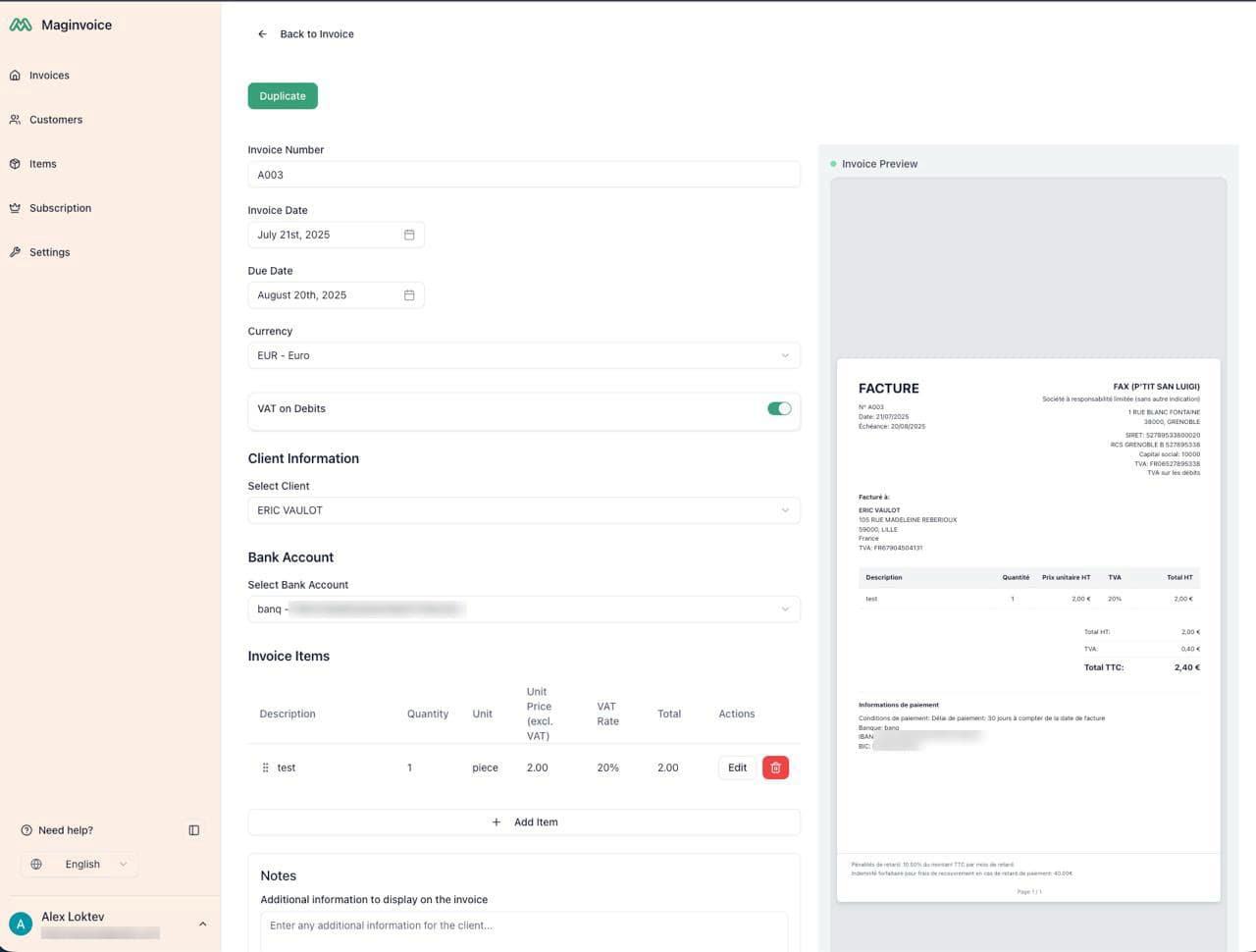Image resolution: width=1256 pixels, height=952 pixels.
Task: Open the English language selector
Action: click(79, 865)
